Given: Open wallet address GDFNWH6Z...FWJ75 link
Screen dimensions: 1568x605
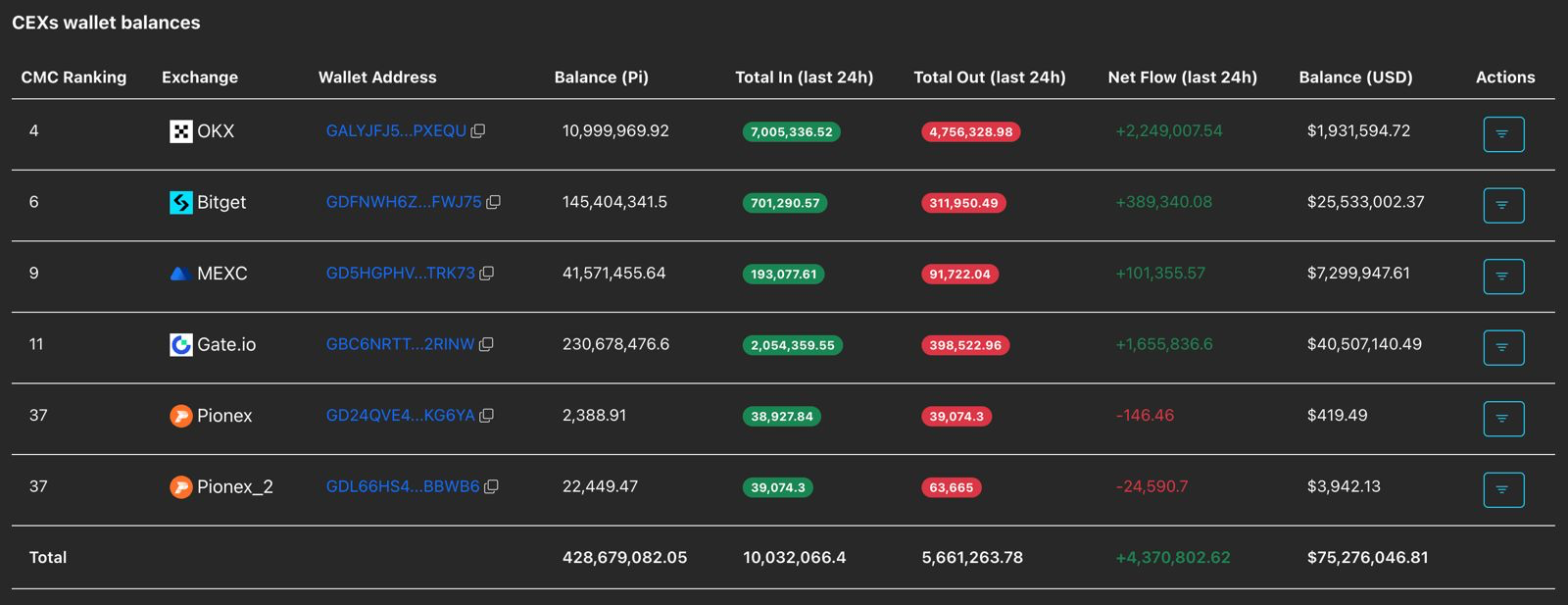Looking at the screenshot, I should point(403,202).
